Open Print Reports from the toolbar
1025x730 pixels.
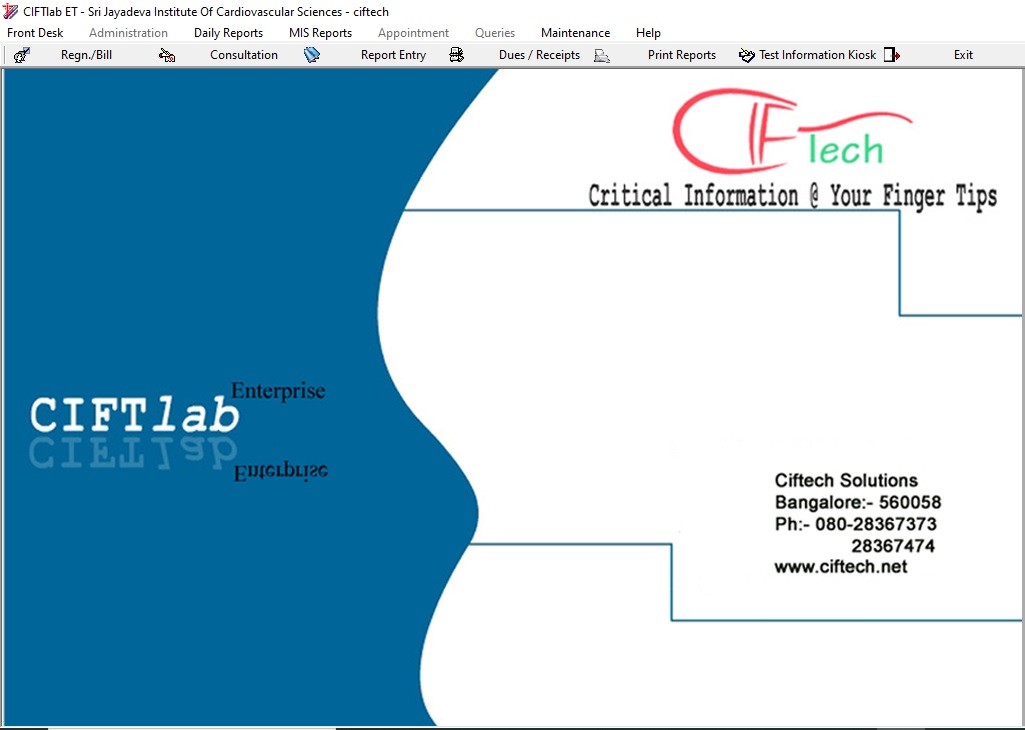(x=682, y=55)
